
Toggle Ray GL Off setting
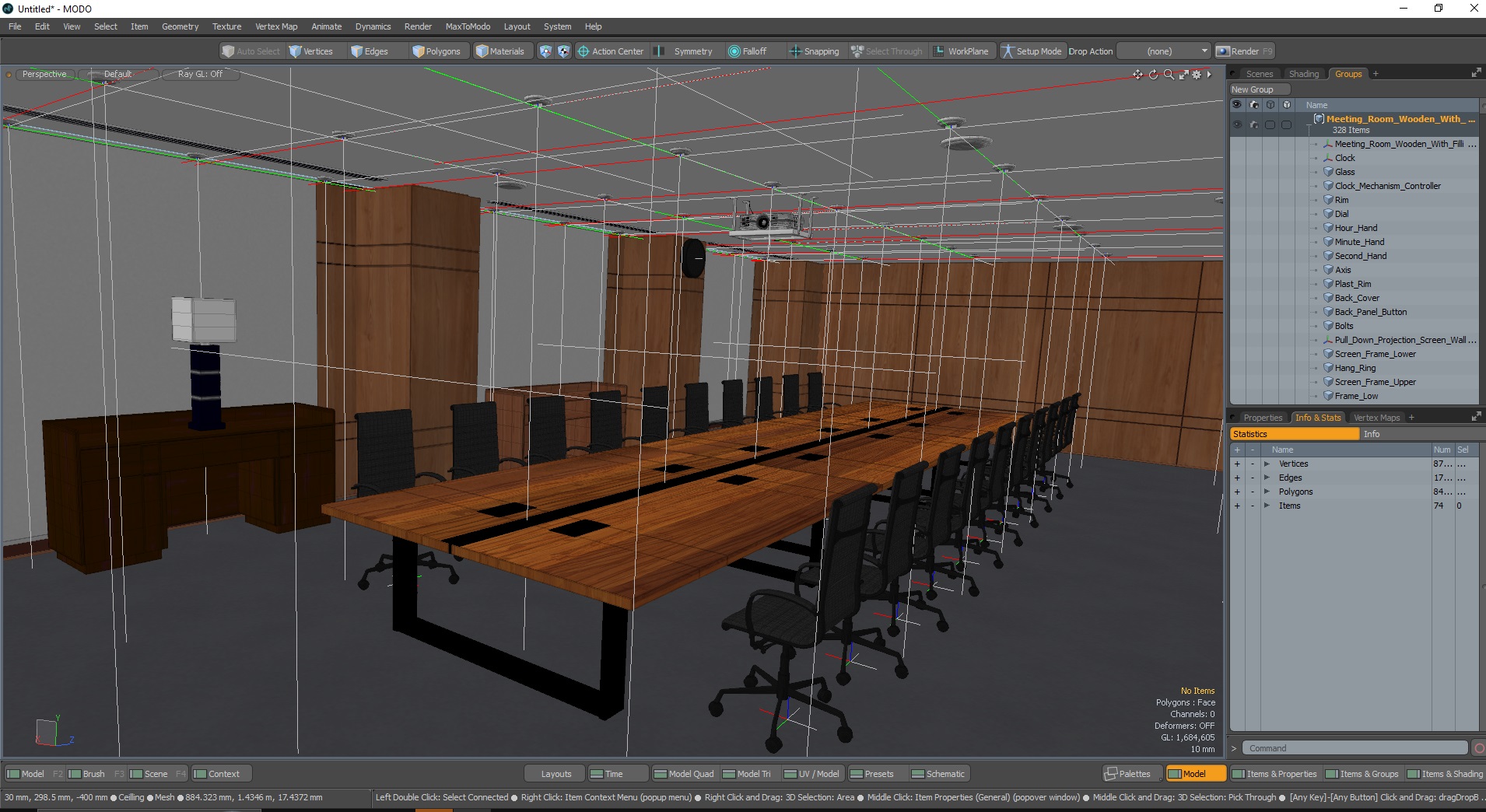tap(200, 74)
